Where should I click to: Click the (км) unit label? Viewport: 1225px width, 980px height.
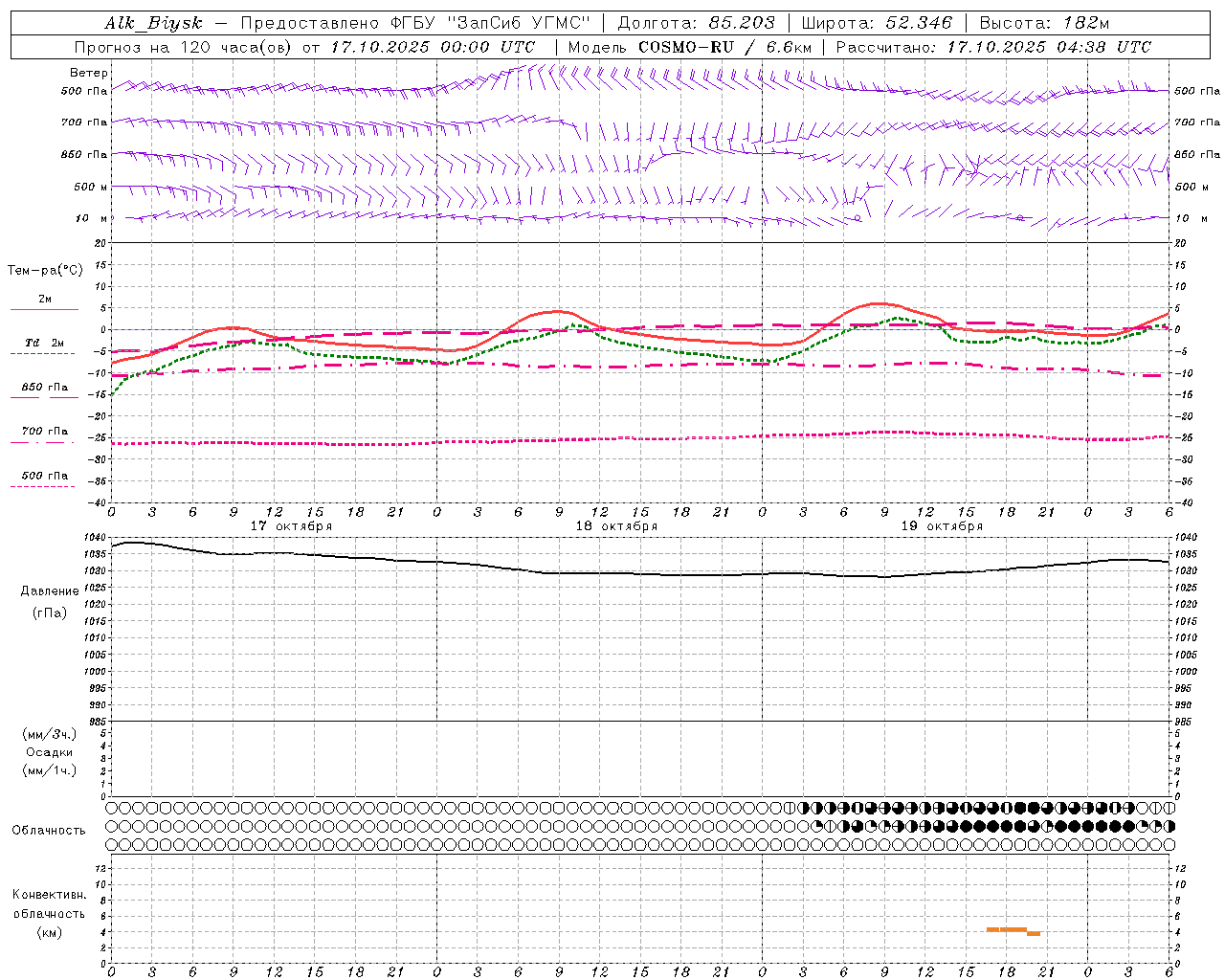[50, 932]
